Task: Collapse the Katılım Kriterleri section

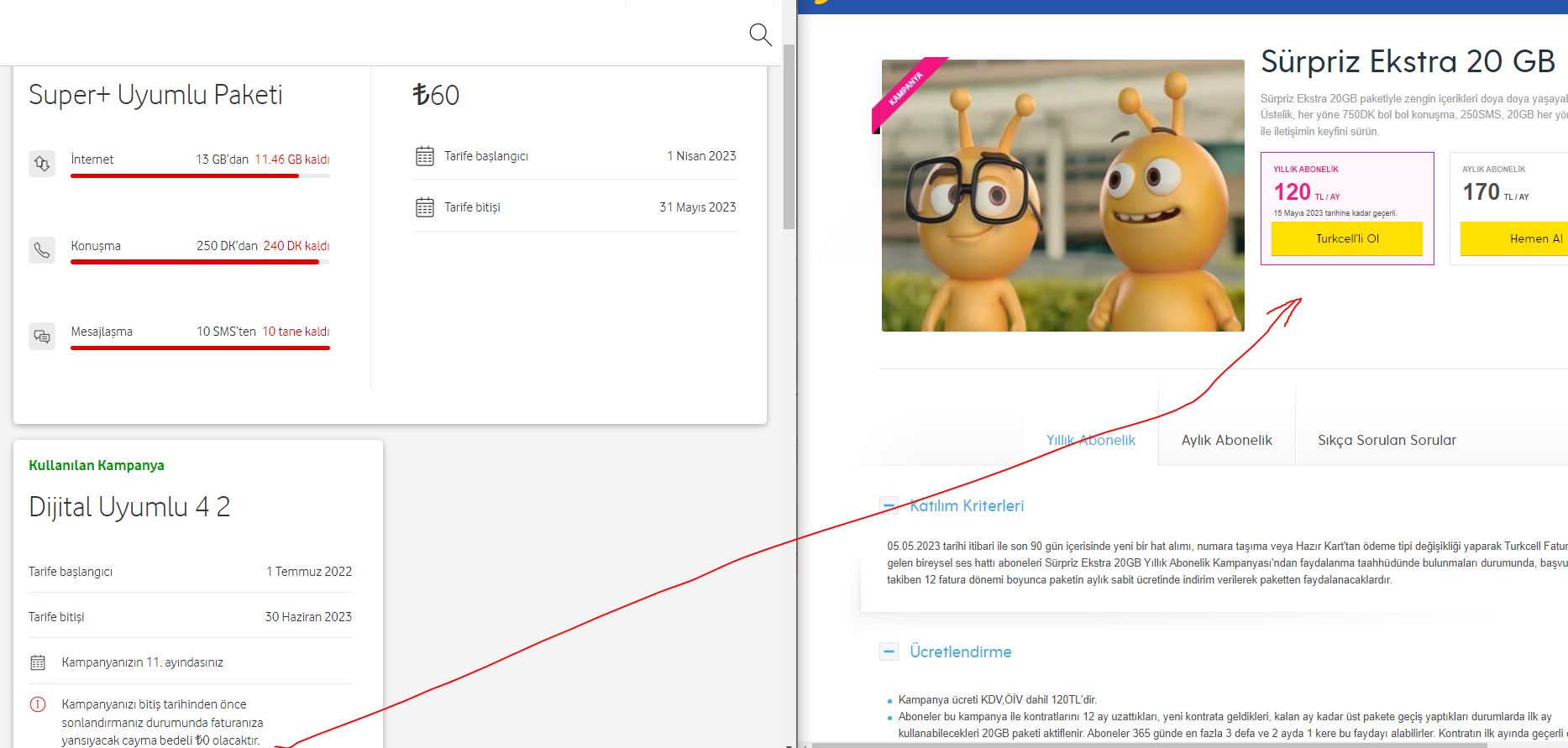Action: point(889,505)
